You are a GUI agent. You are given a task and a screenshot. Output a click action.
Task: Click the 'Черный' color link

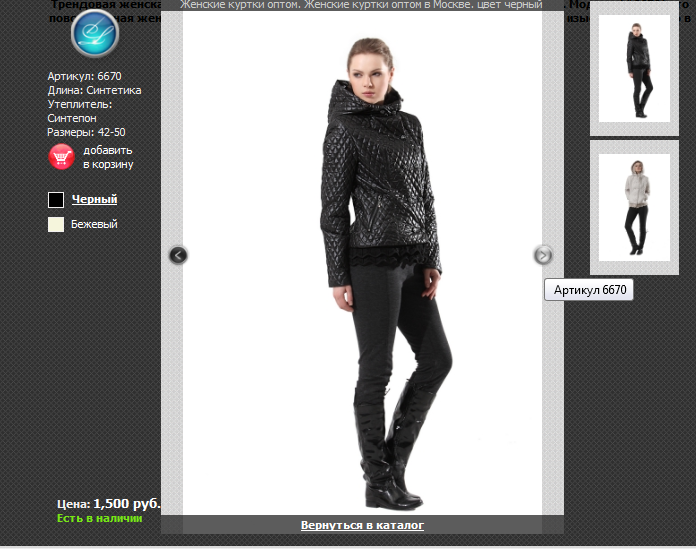tap(94, 199)
